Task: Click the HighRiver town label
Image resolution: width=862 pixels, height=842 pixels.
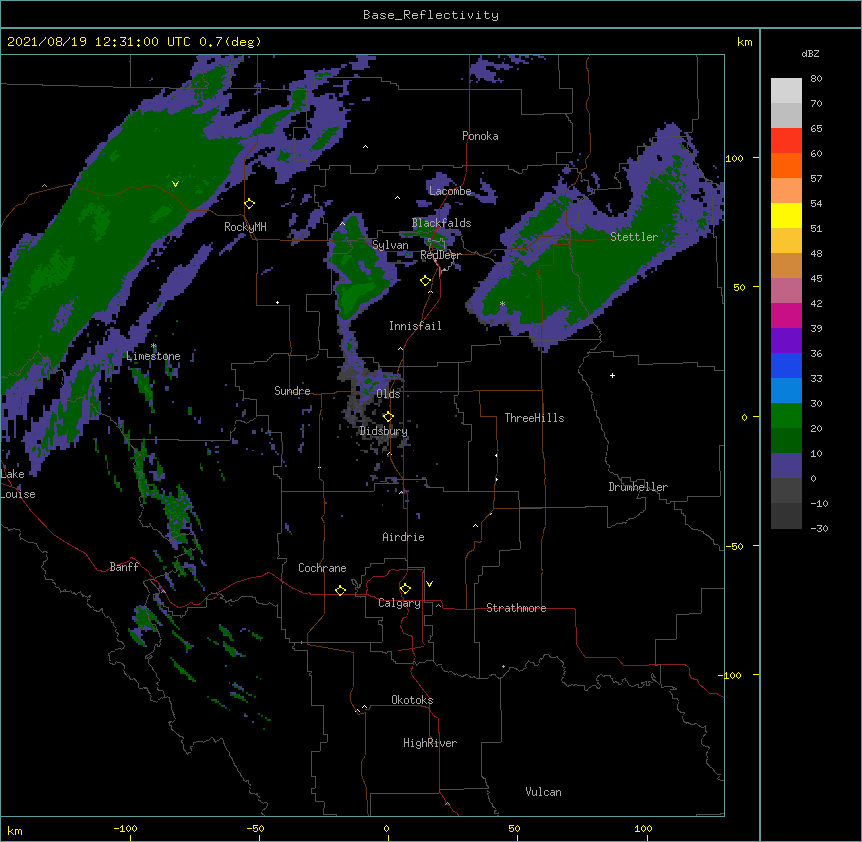Action: click(x=430, y=743)
